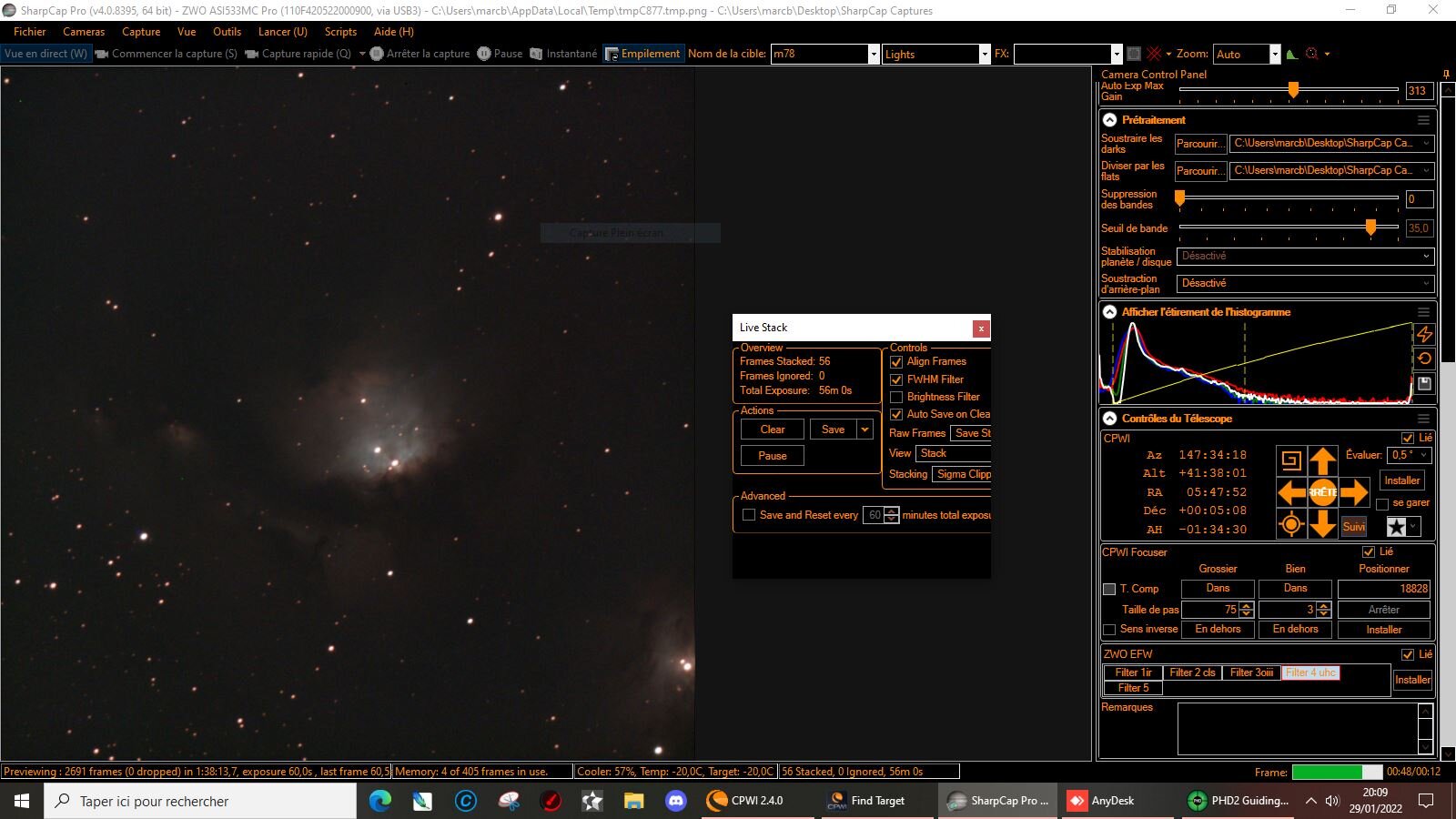Open the Scripts menu
1456x819 pixels.
(x=340, y=32)
